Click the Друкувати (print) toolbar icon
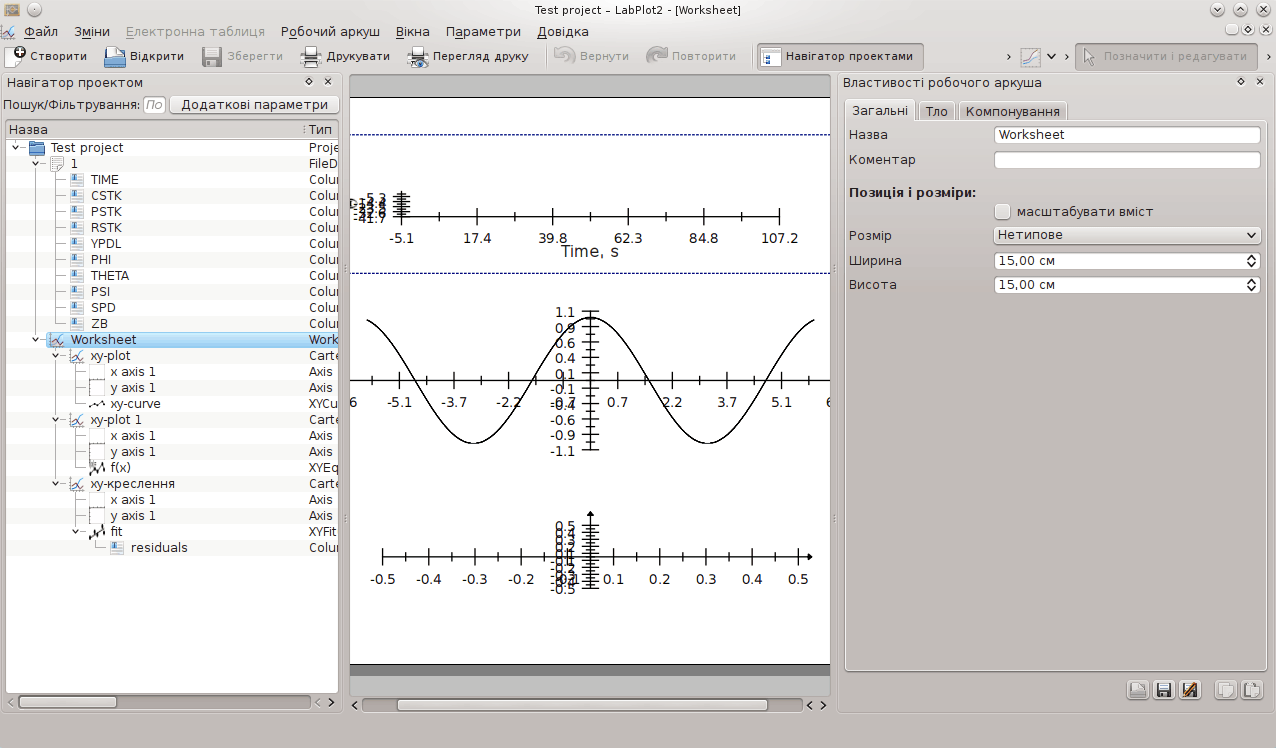The width and height of the screenshot is (1276, 748). (311, 56)
